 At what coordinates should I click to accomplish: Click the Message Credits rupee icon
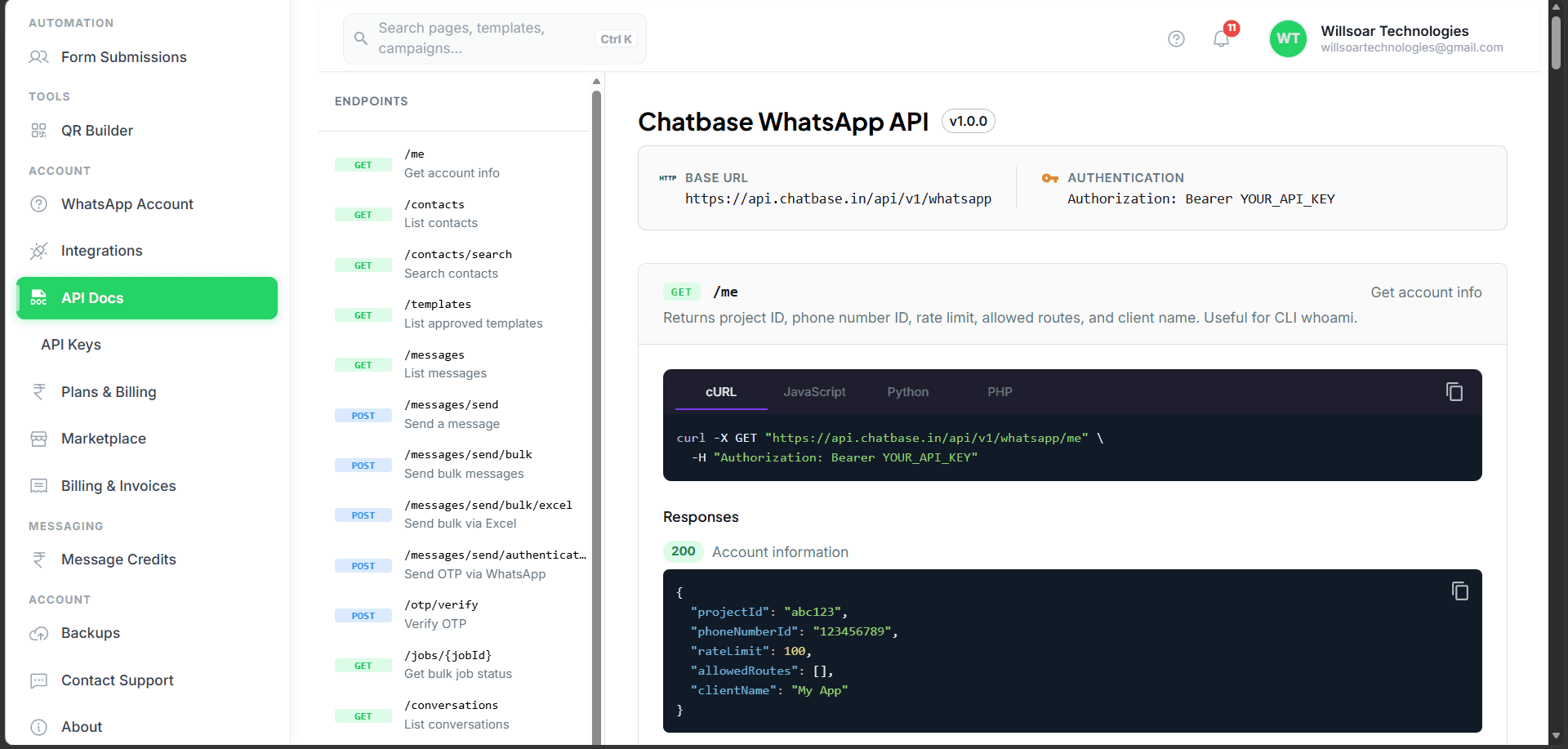coord(38,560)
